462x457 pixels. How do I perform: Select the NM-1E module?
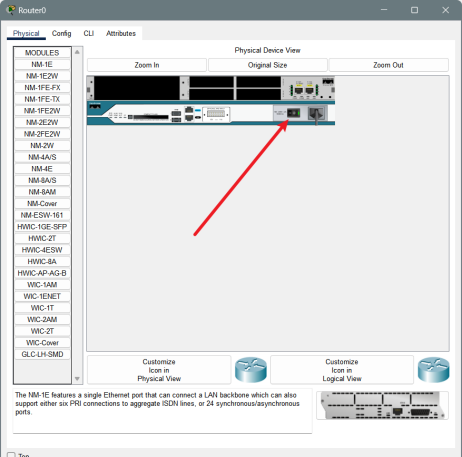tap(42, 64)
